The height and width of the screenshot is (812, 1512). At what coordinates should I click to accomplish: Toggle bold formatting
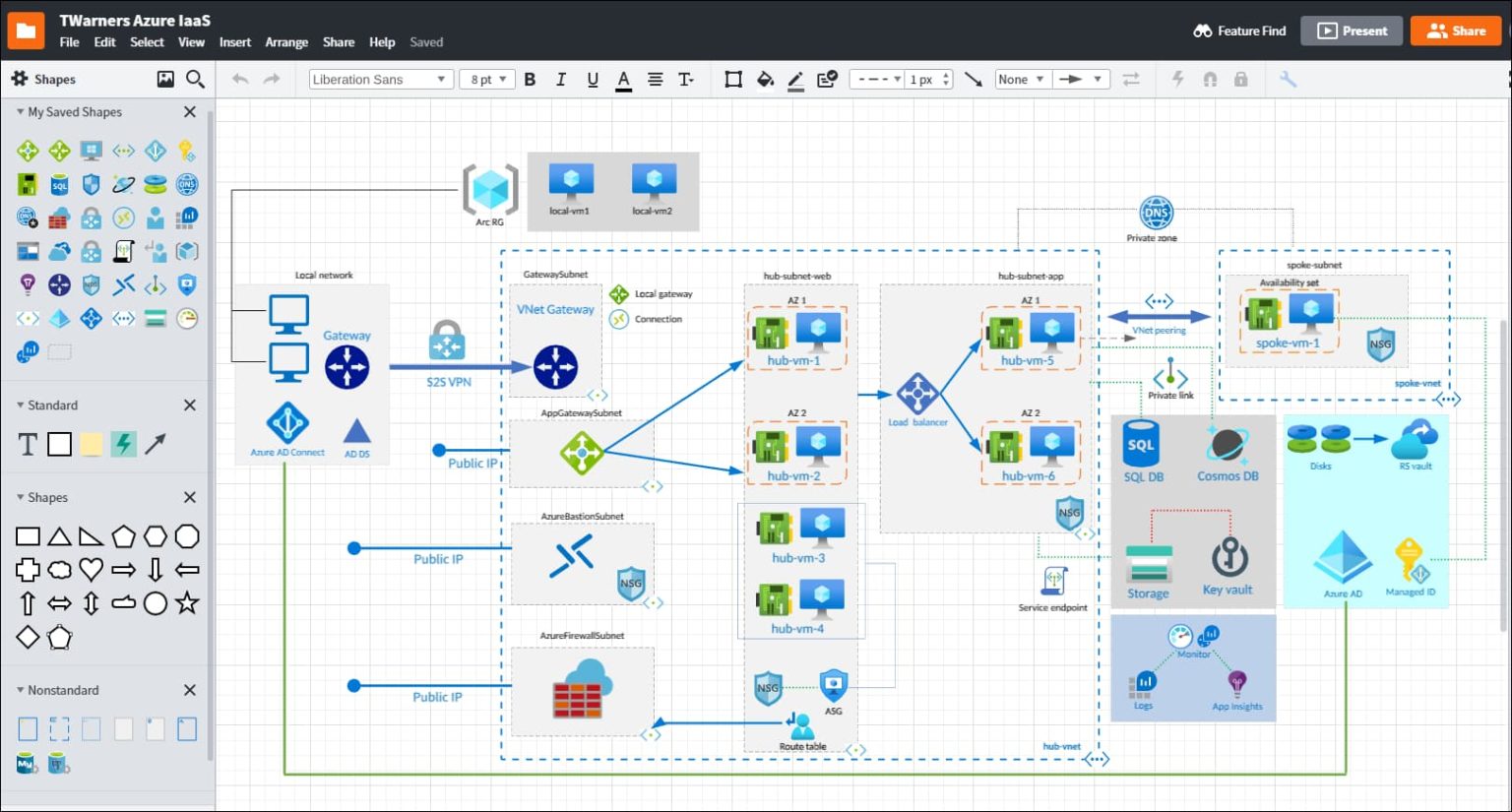530,79
